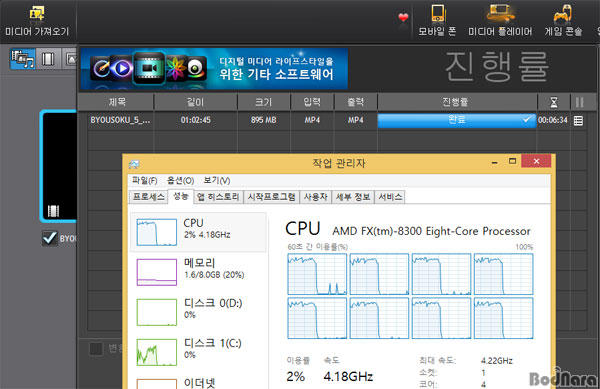Click the AMD FX(tm)-8300 processor name
The image size is (600, 389).
pos(431,231)
